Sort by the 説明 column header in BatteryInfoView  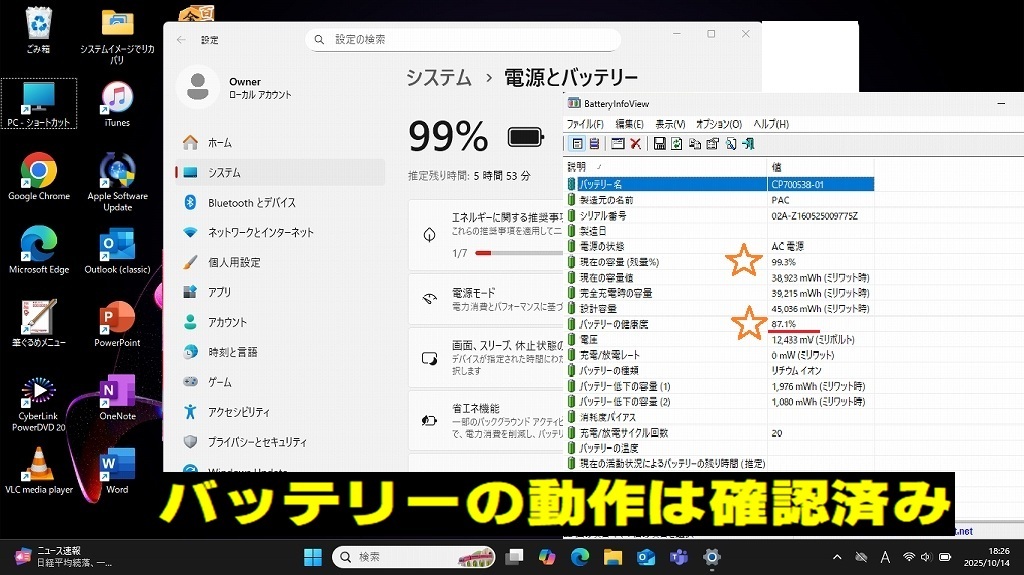(x=665, y=167)
